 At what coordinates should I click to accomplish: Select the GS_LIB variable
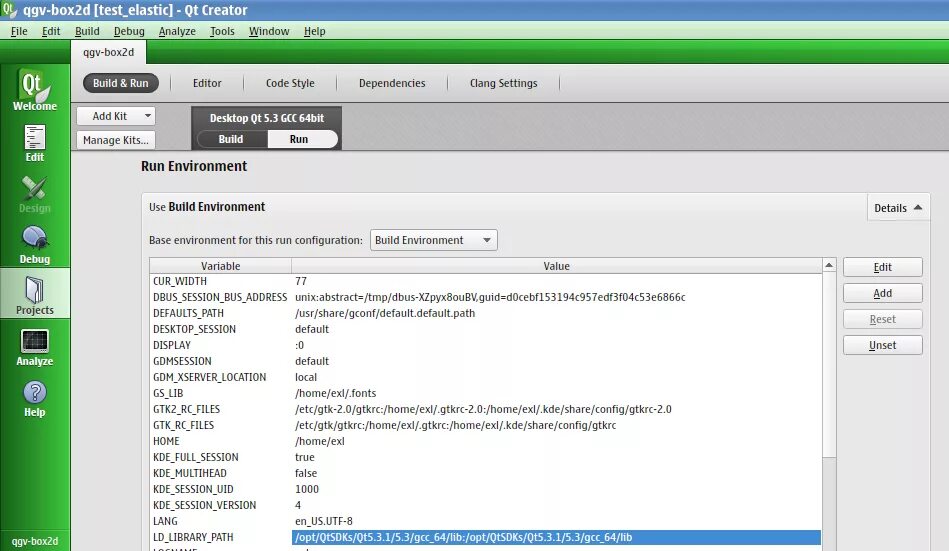click(x=168, y=393)
